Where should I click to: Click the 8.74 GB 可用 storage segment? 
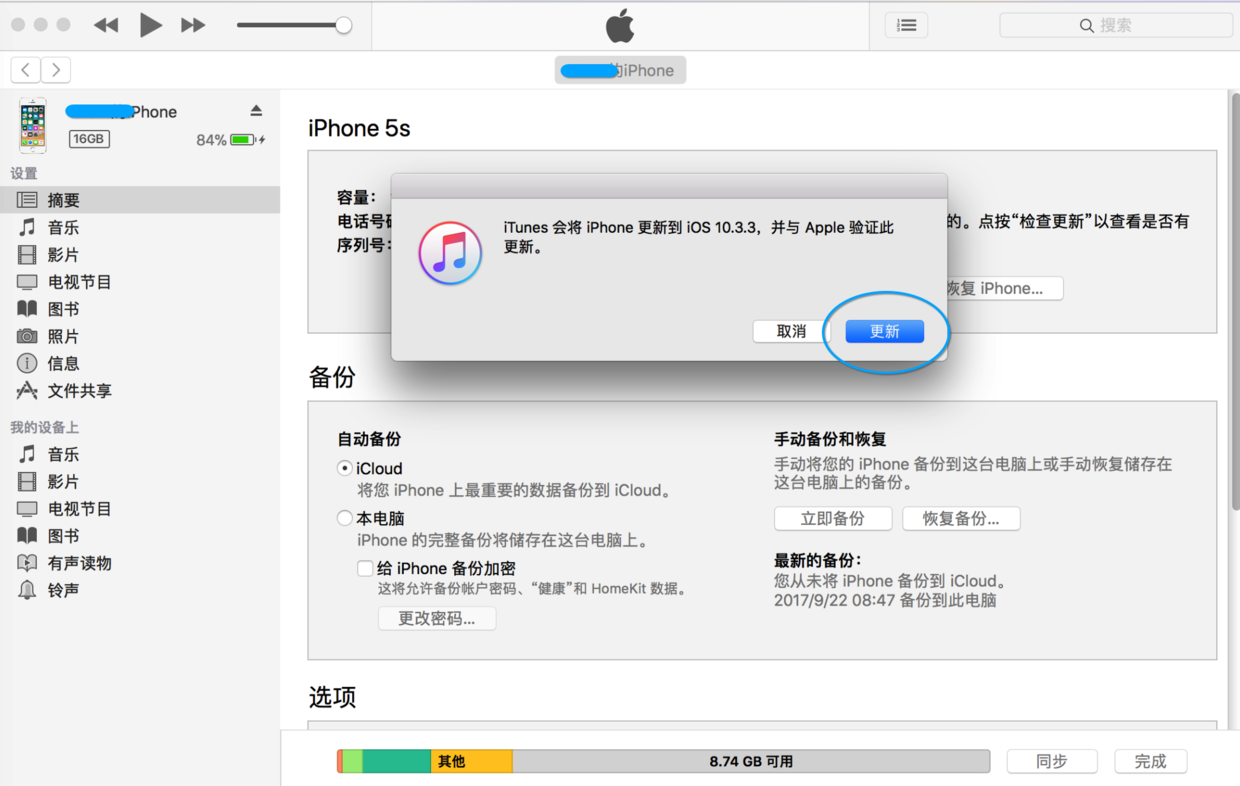pos(751,761)
